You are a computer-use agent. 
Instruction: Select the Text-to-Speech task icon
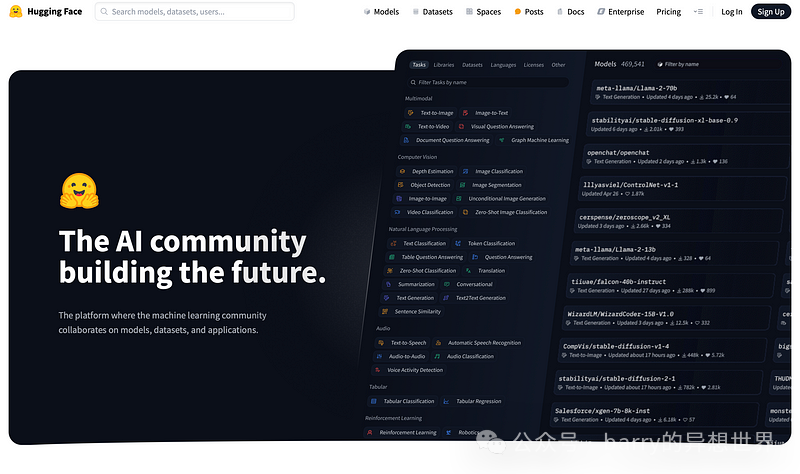[381, 343]
